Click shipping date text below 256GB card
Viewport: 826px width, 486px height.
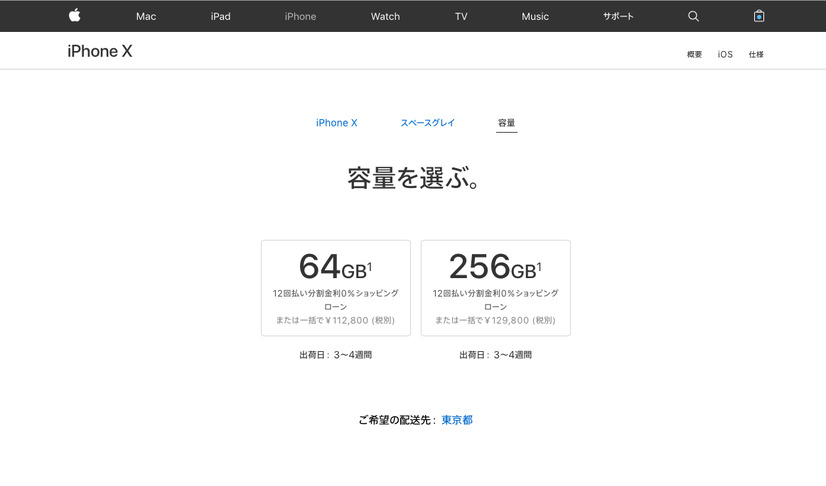pyautogui.click(x=496, y=355)
